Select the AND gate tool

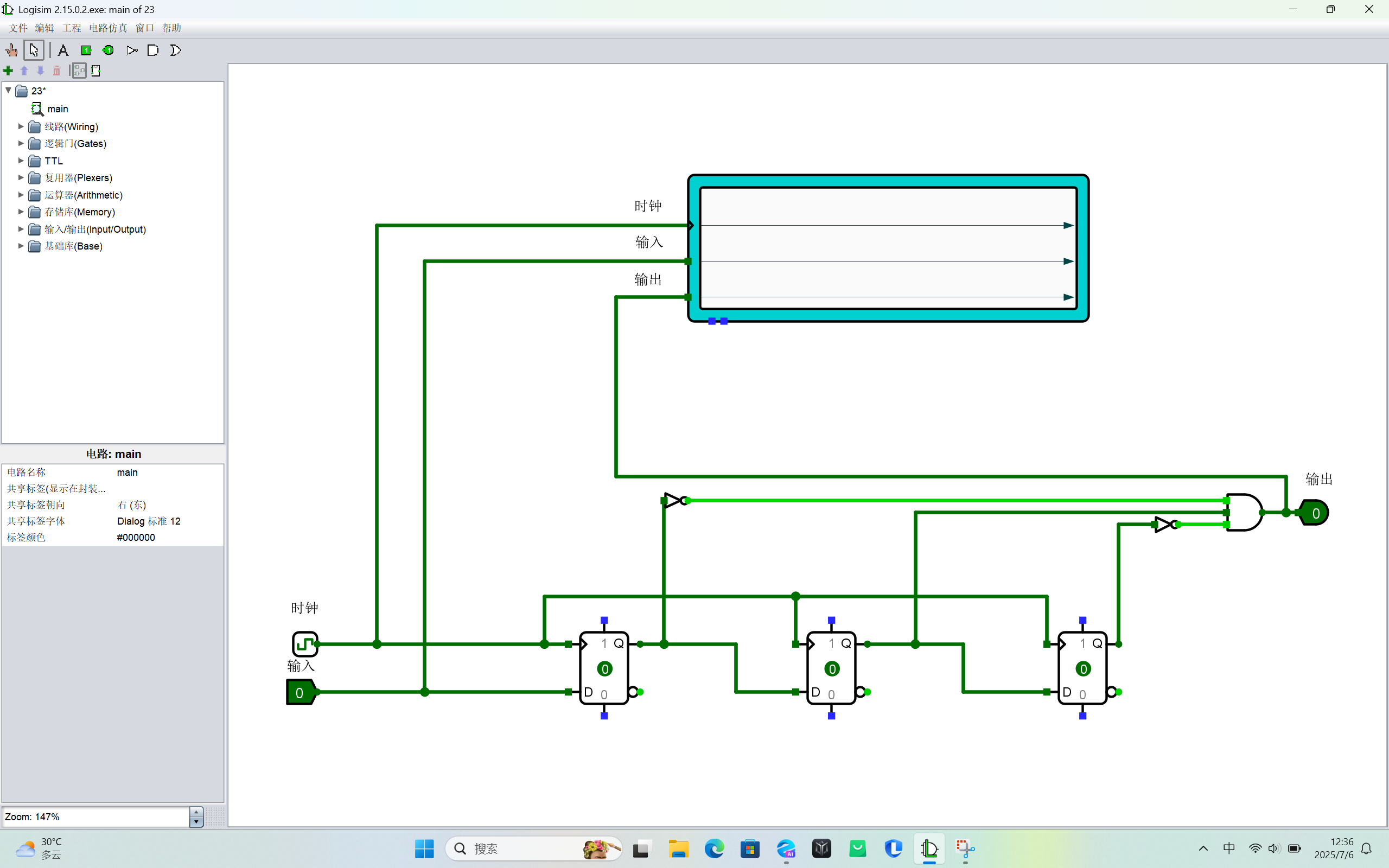pyautogui.click(x=152, y=50)
